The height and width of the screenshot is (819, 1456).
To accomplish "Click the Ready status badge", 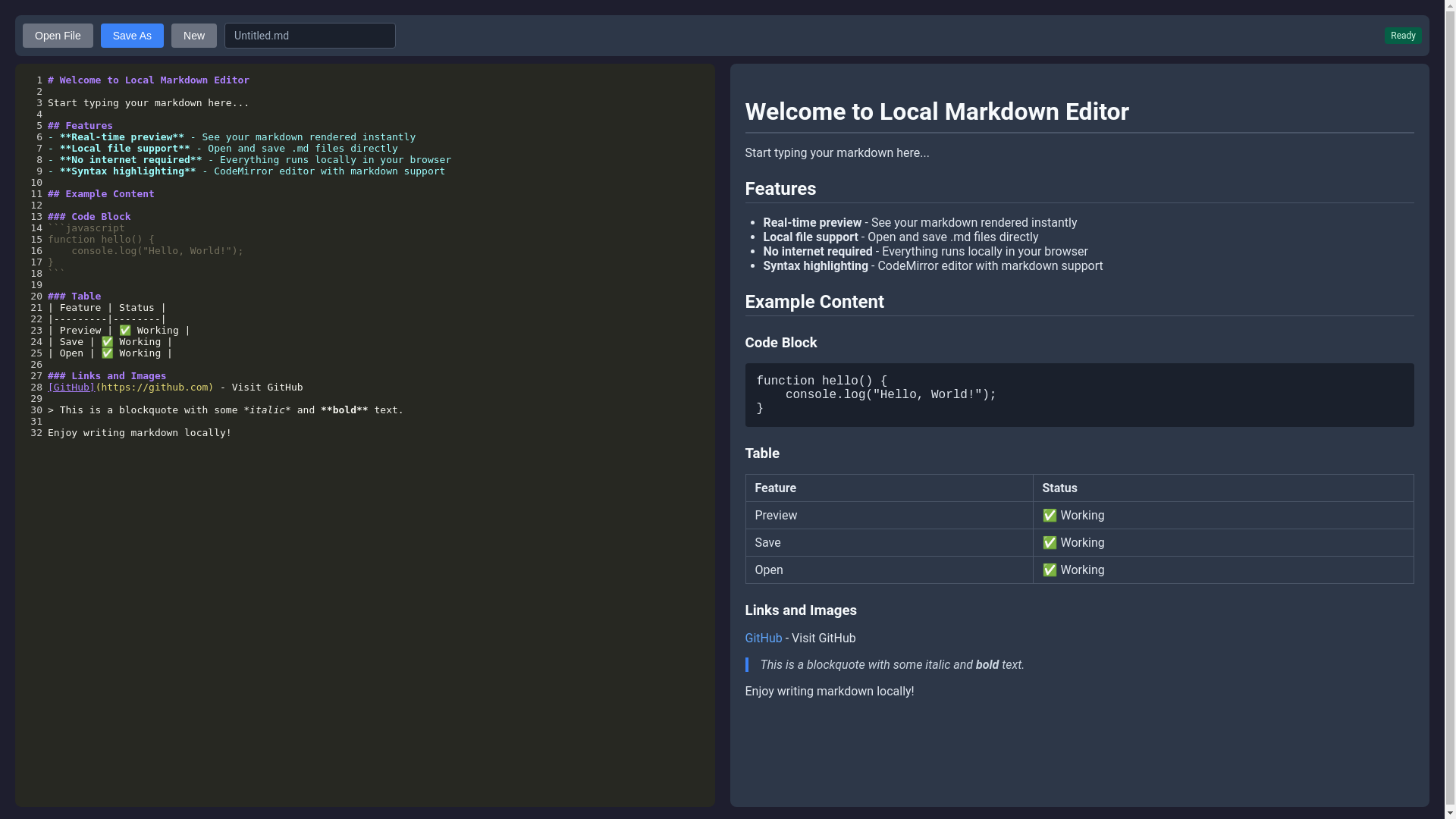I will 1403,36.
